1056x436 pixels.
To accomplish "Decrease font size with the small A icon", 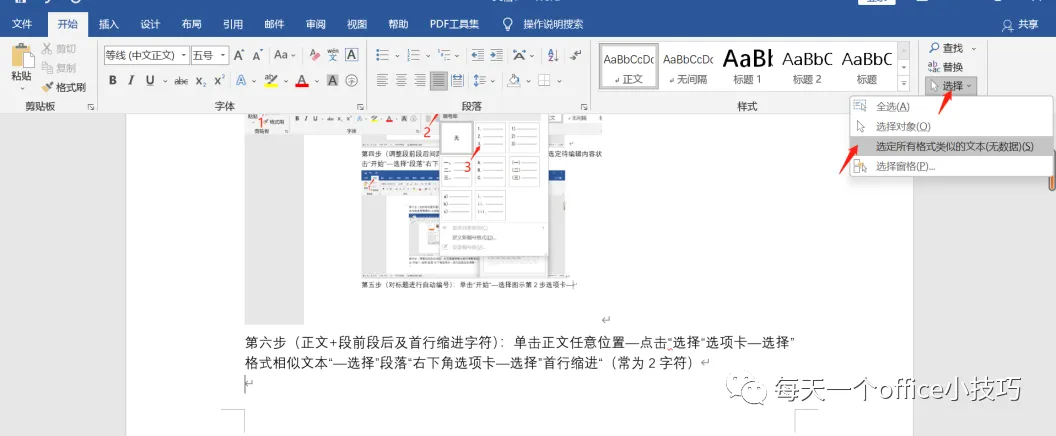I will 257,55.
